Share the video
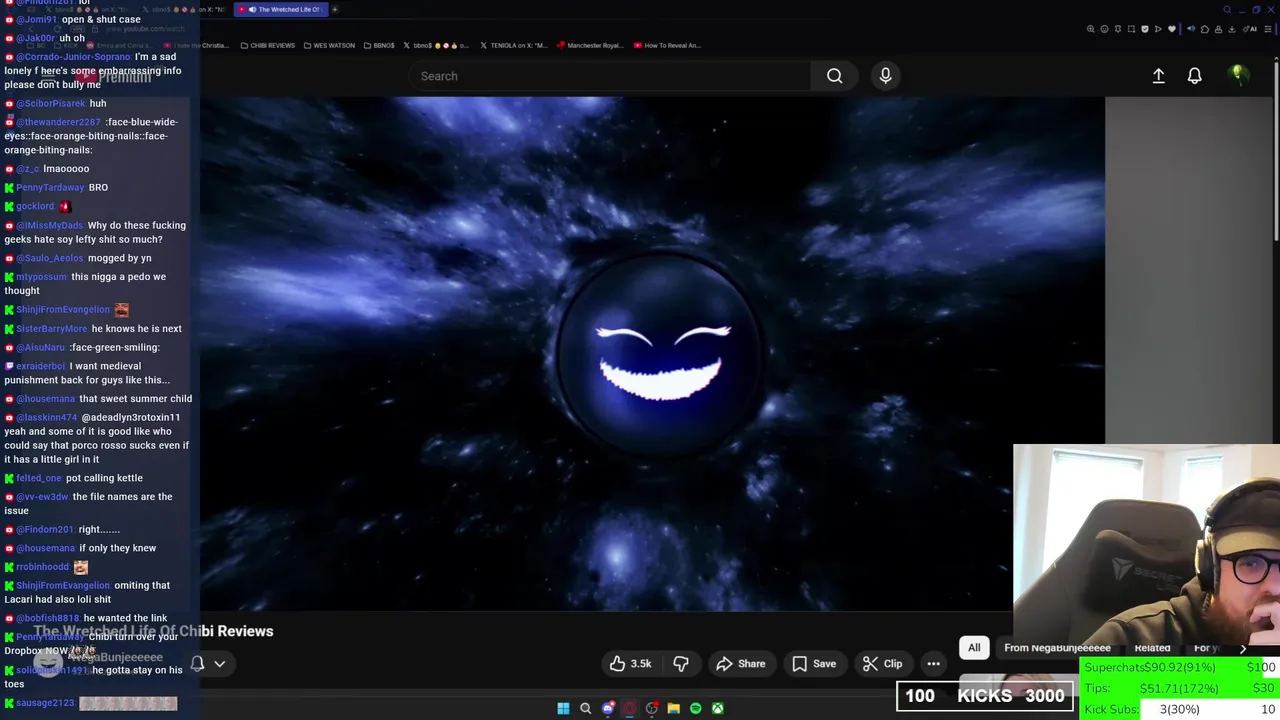The width and height of the screenshot is (1280, 720). point(741,664)
